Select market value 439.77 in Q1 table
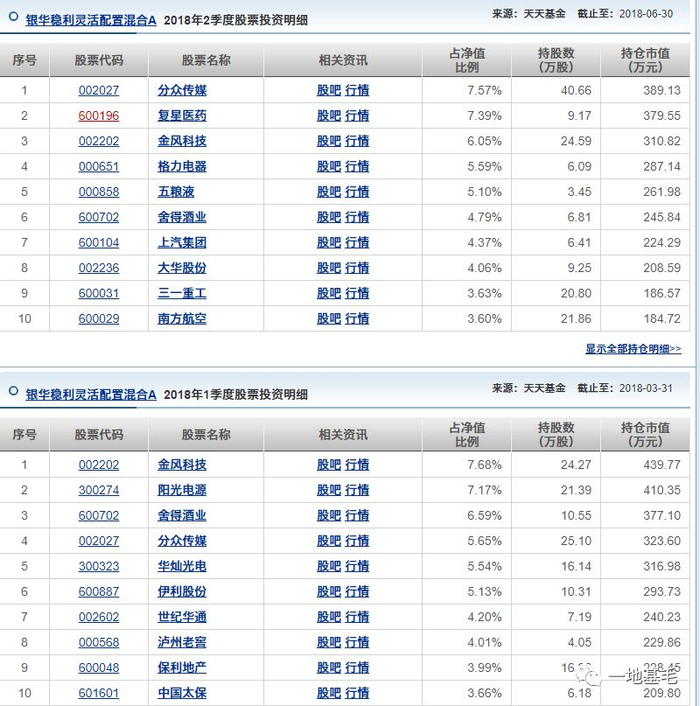The width and height of the screenshot is (700, 706). coord(662,465)
